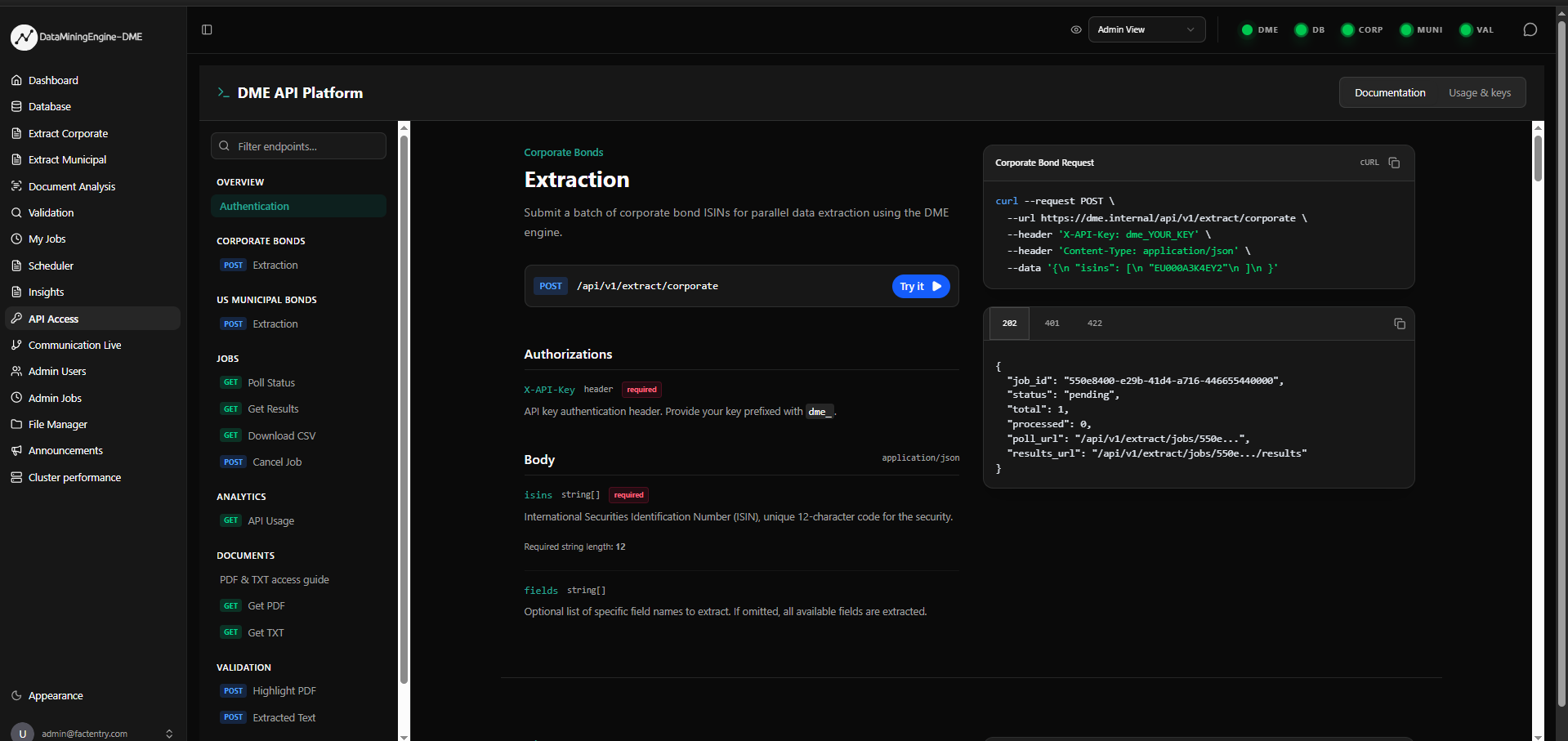Open PDF & TXT access guide
The image size is (1568, 741).
coord(298,579)
